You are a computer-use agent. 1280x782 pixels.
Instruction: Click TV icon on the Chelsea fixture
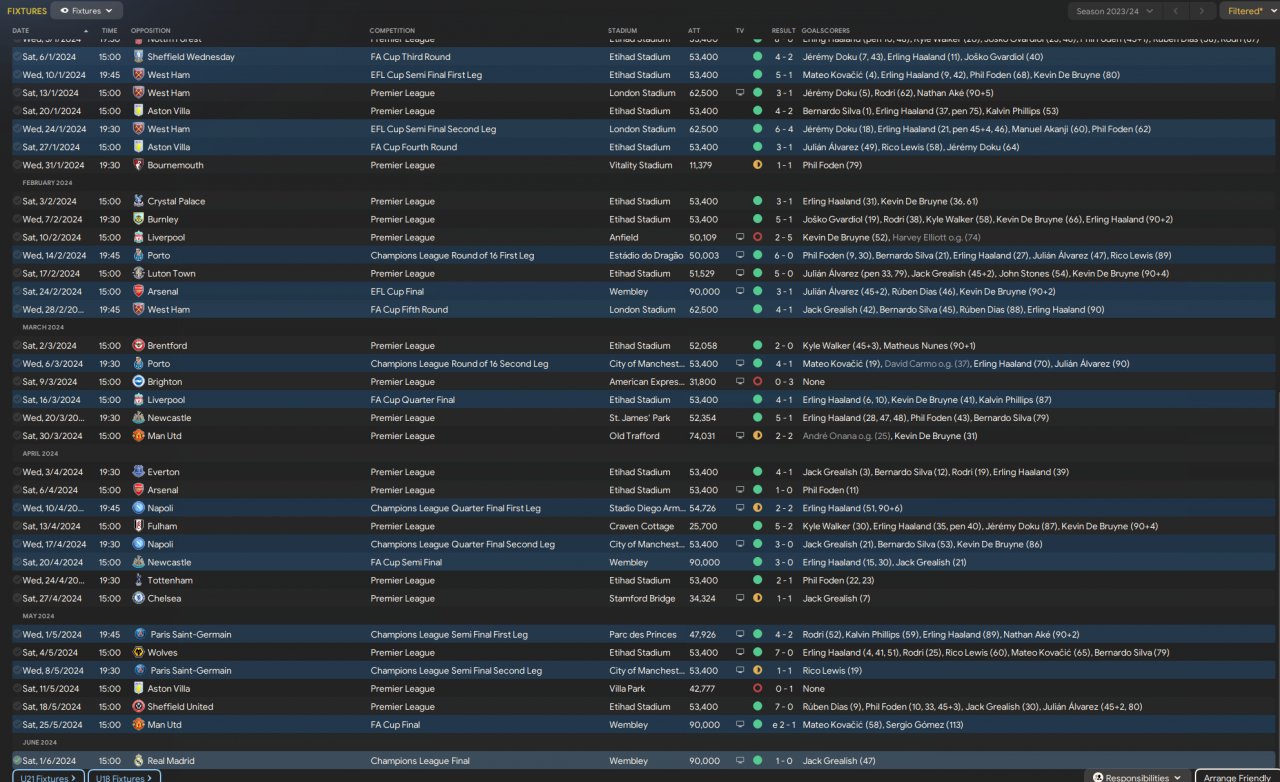(740, 598)
